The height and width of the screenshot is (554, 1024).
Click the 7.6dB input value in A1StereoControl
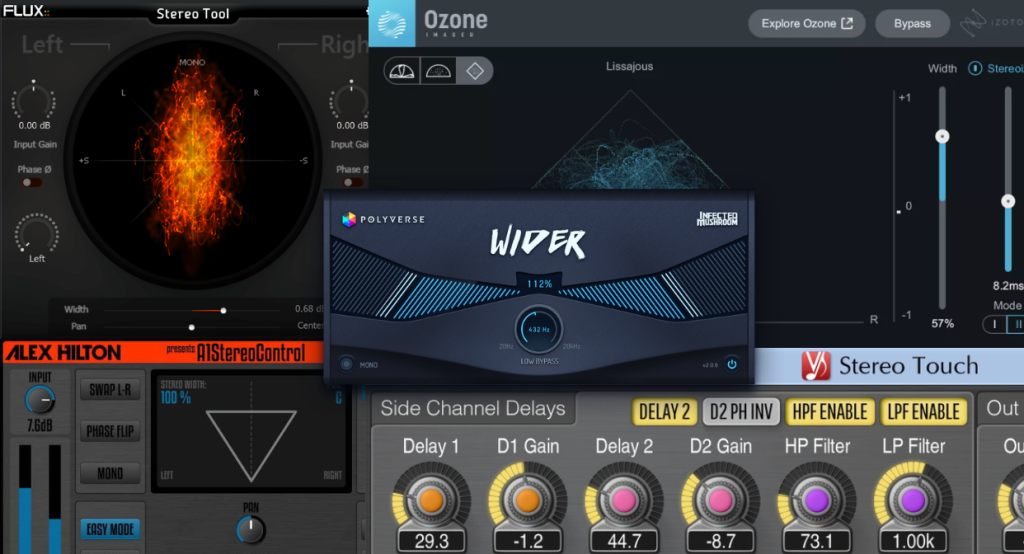[x=39, y=425]
